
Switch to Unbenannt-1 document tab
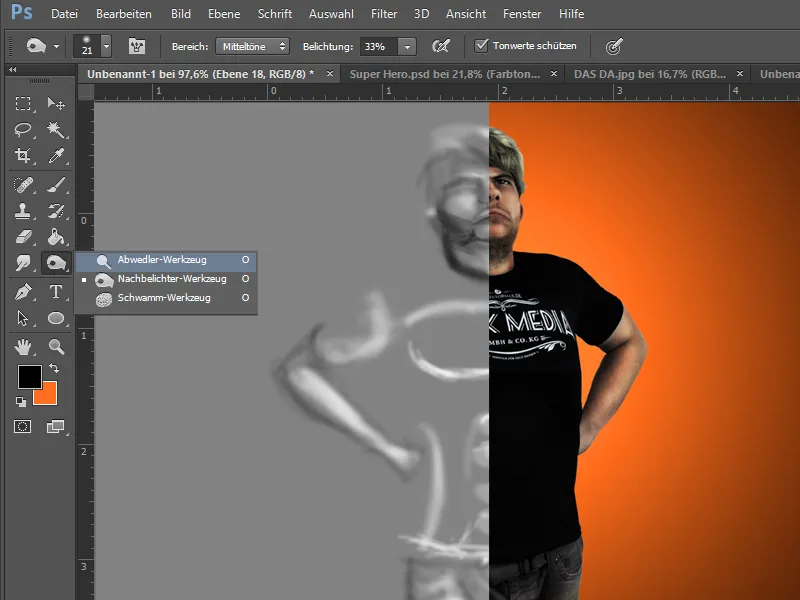pos(201,74)
